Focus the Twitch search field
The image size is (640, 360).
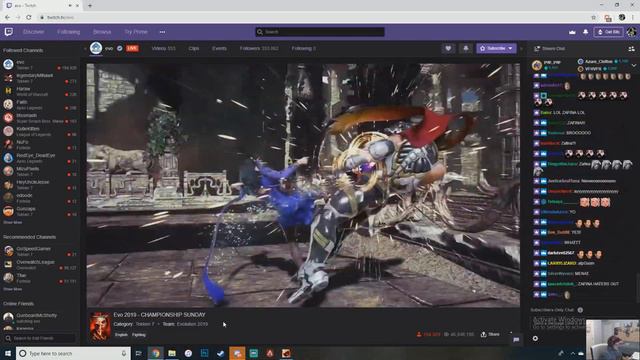click(320, 32)
